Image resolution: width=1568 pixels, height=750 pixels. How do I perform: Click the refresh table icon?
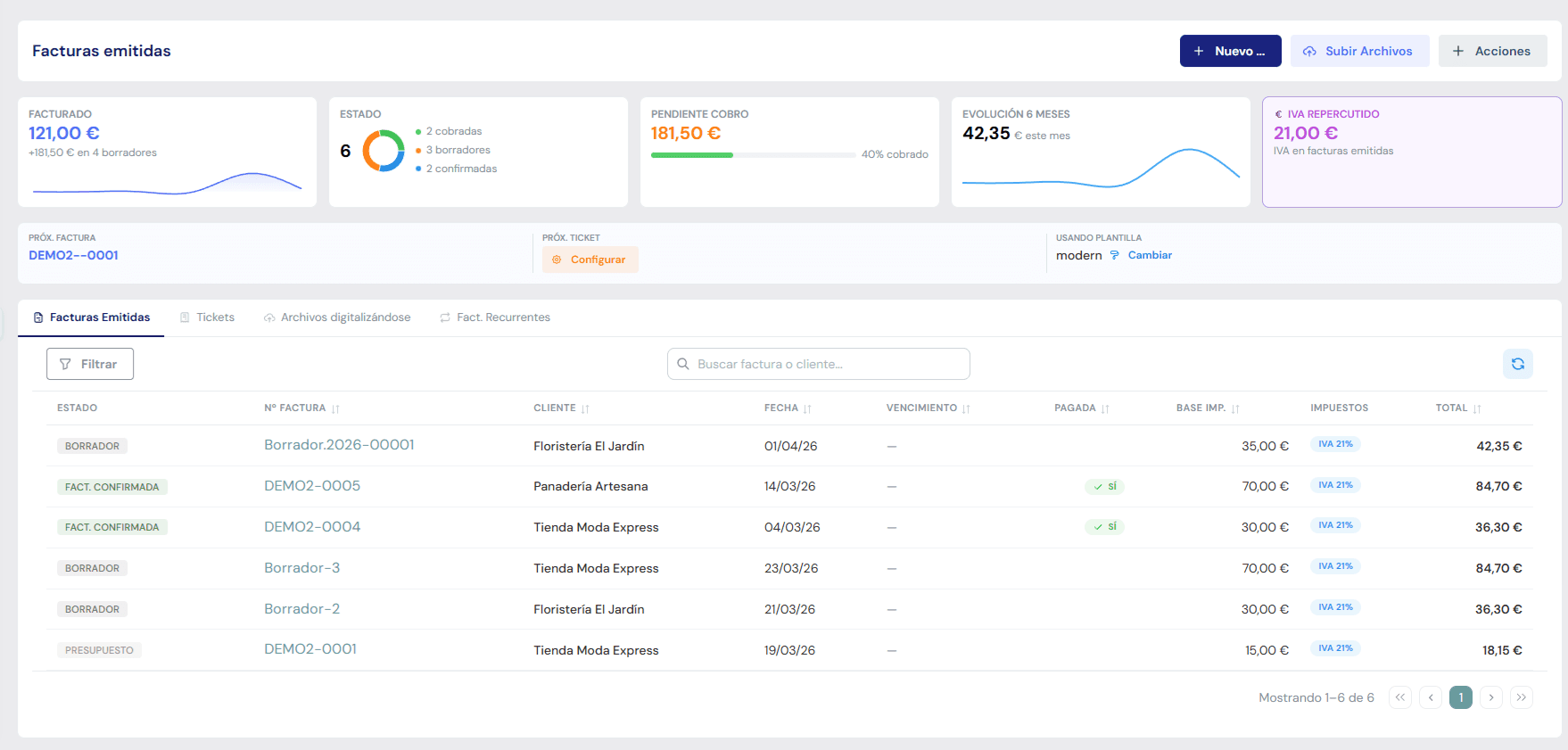pyautogui.click(x=1517, y=364)
